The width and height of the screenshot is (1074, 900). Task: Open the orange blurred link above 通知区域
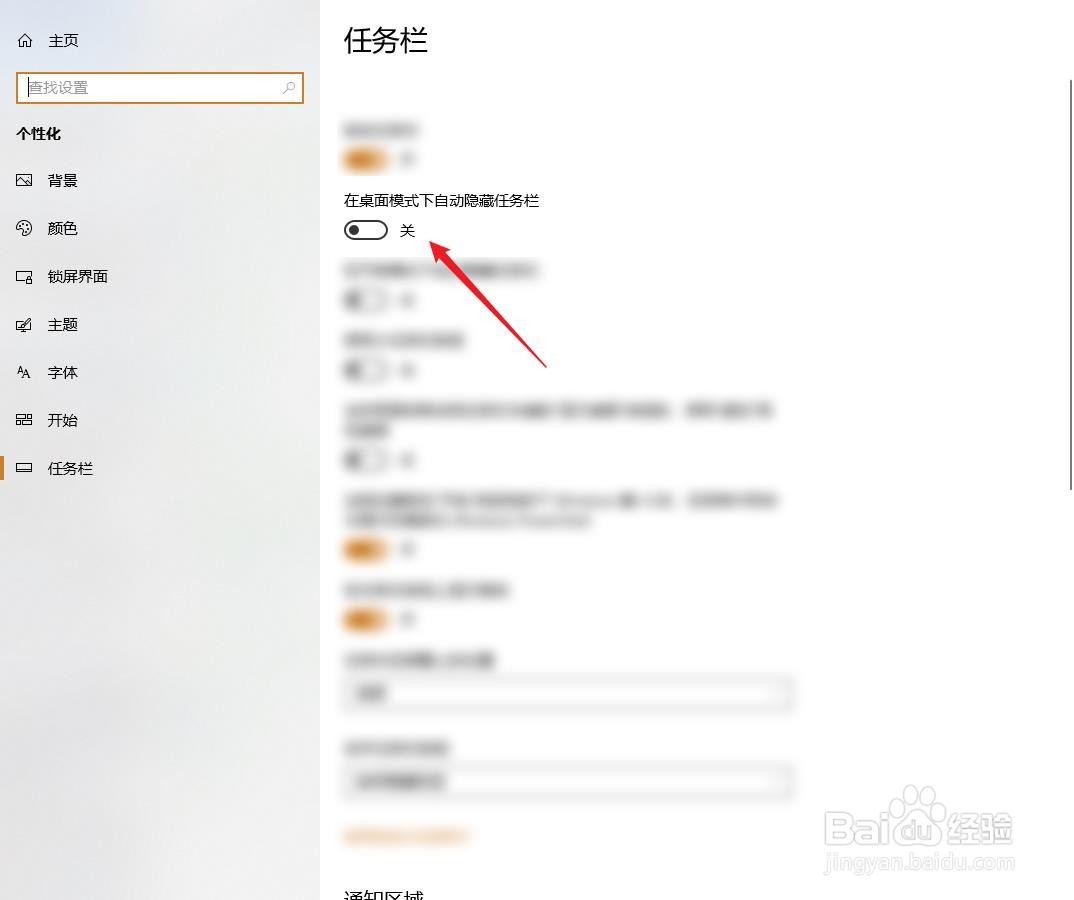pos(406,836)
